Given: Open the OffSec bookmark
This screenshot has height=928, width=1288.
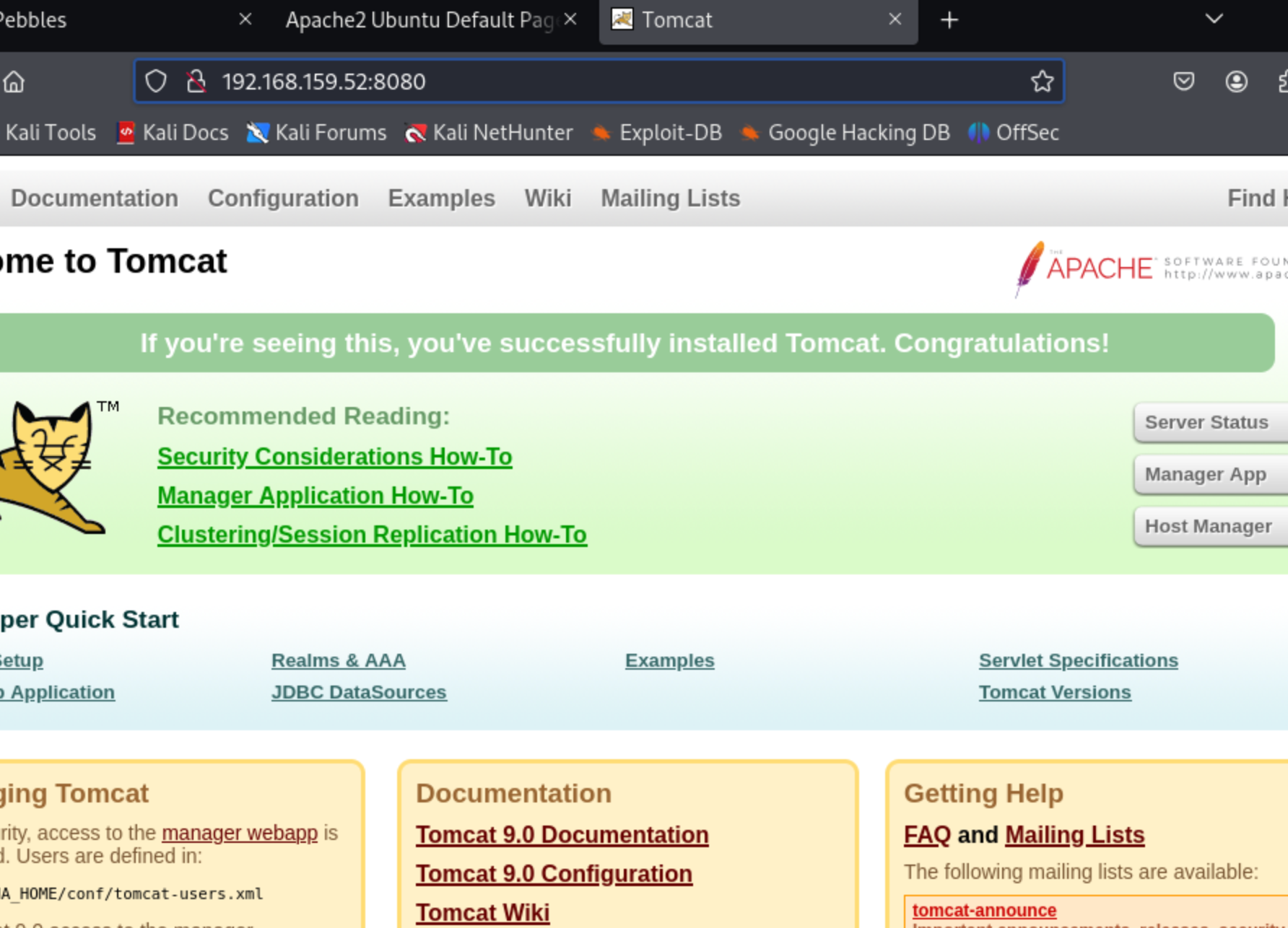Looking at the screenshot, I should (1014, 133).
